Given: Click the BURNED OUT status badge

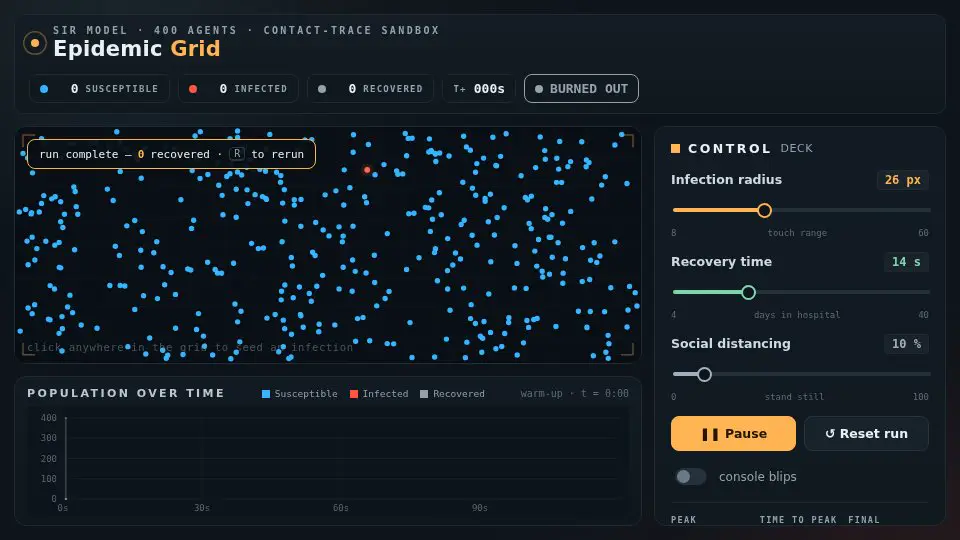Looking at the screenshot, I should (581, 89).
